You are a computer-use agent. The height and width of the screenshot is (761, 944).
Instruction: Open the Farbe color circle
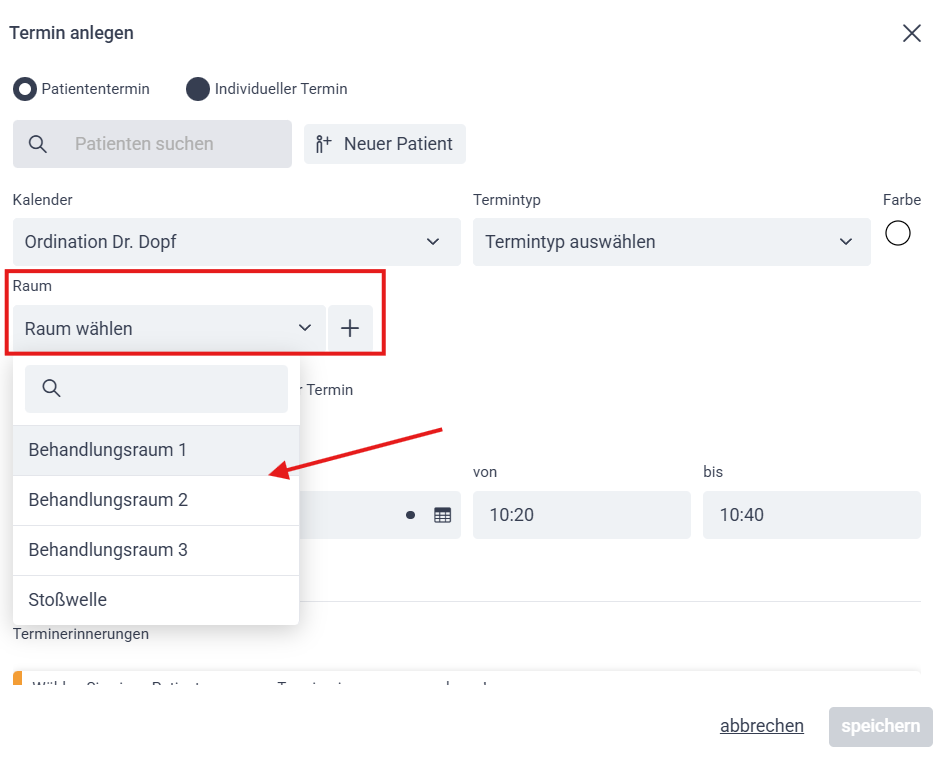pyautogui.click(x=898, y=233)
